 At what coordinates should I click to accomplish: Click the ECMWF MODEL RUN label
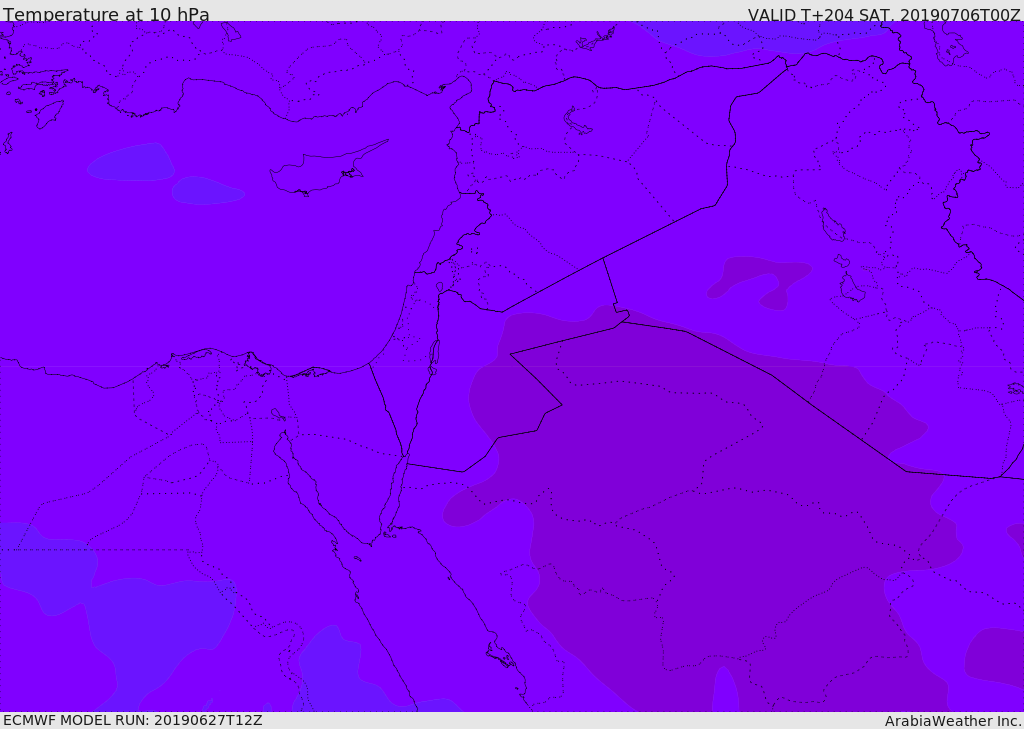(133, 720)
